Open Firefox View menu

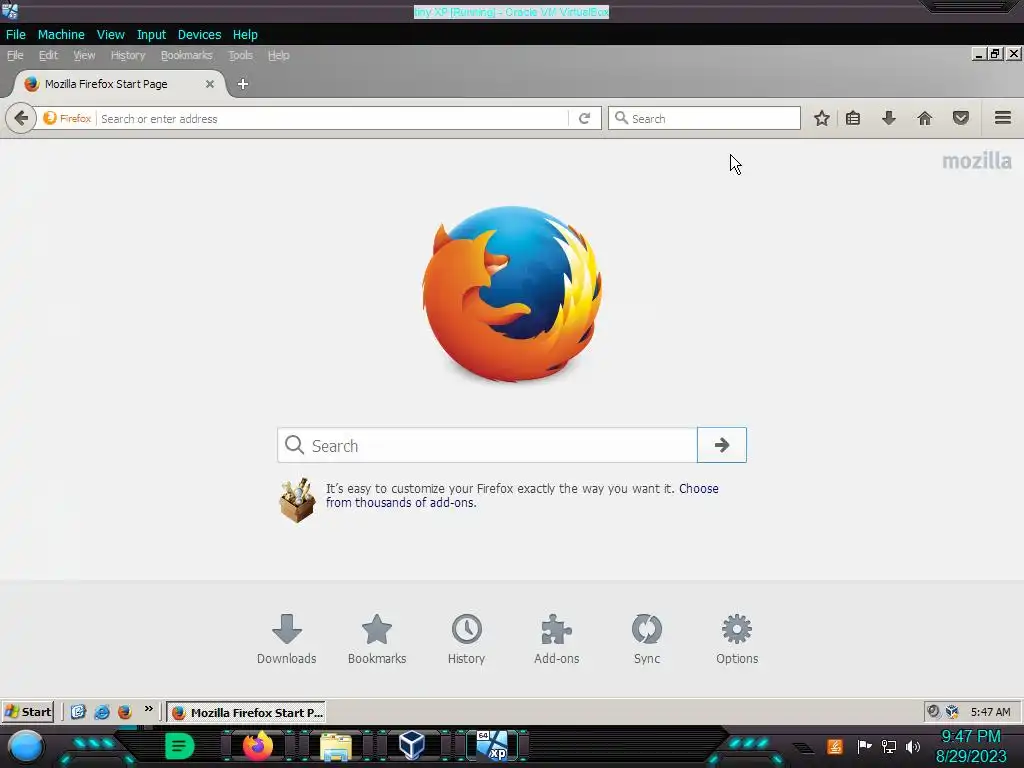pyautogui.click(x=84, y=56)
